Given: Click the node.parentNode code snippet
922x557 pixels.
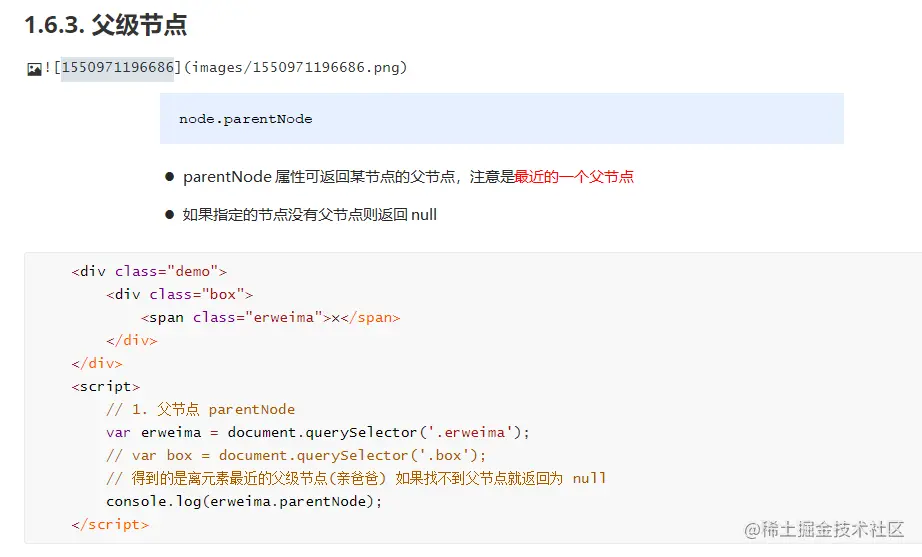Looking at the screenshot, I should 245,119.
